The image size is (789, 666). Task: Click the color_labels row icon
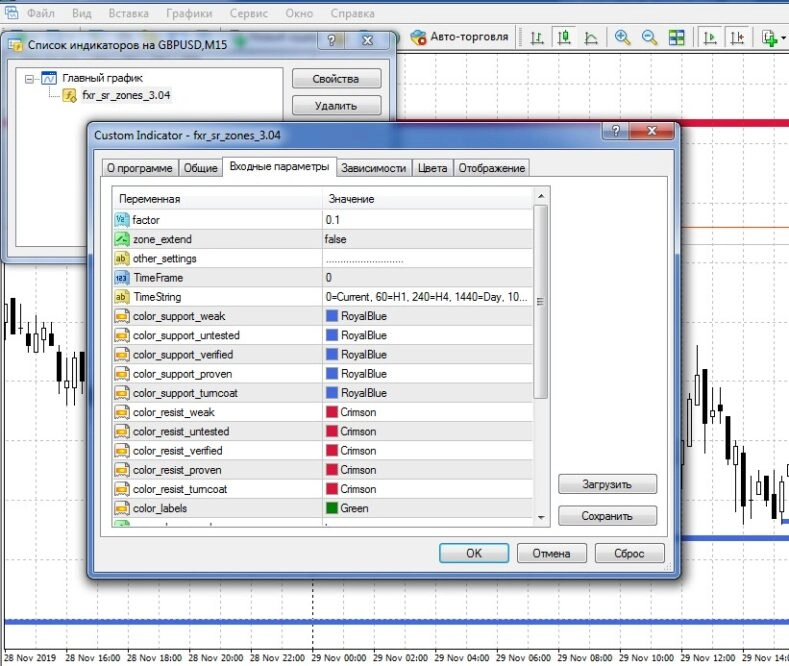click(121, 508)
